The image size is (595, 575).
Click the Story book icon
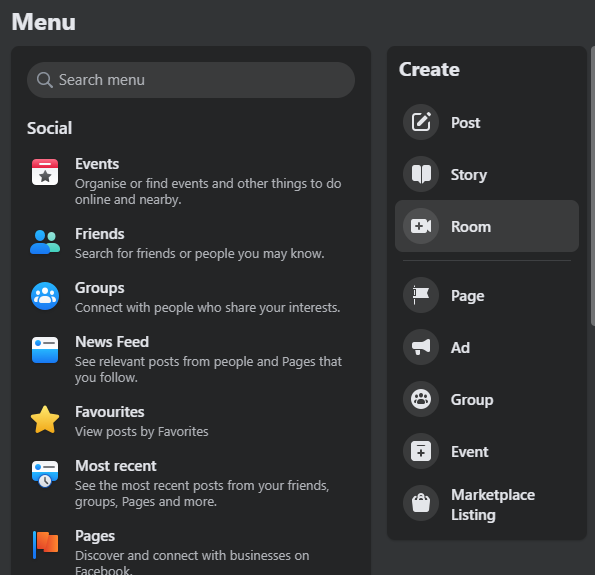pos(421,174)
